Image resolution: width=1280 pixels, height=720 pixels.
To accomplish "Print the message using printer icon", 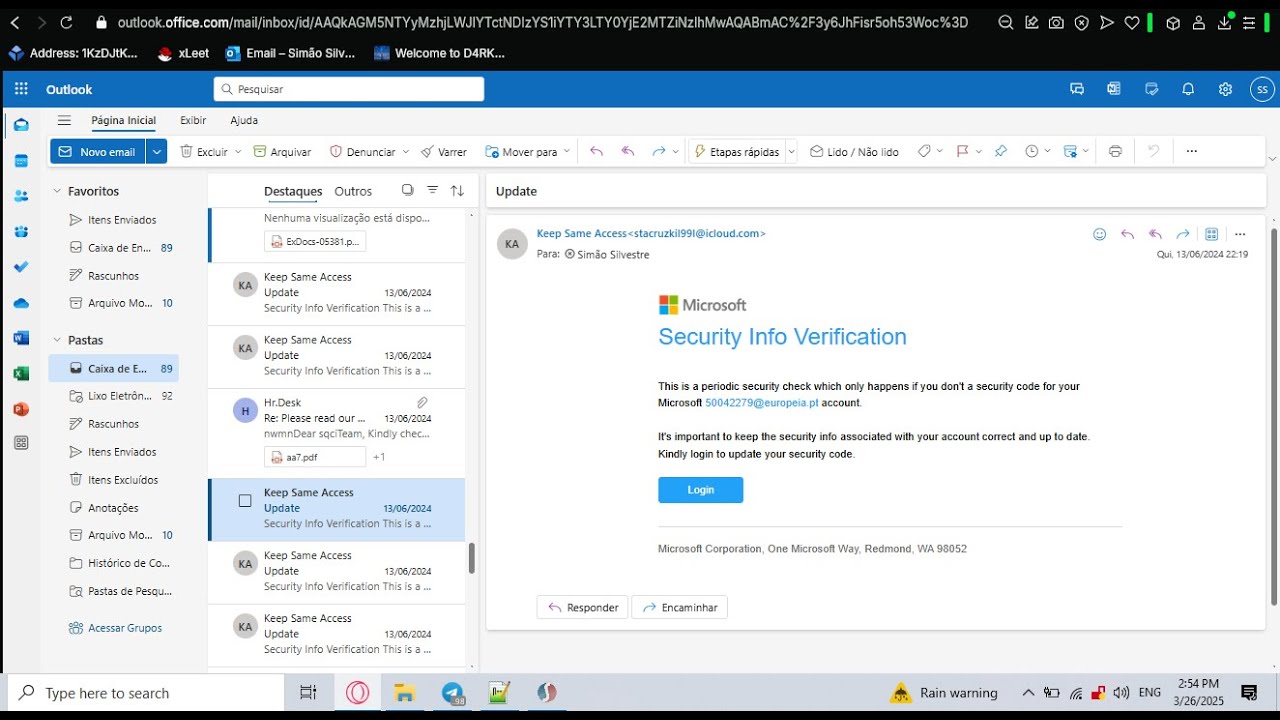I will coord(1115,151).
